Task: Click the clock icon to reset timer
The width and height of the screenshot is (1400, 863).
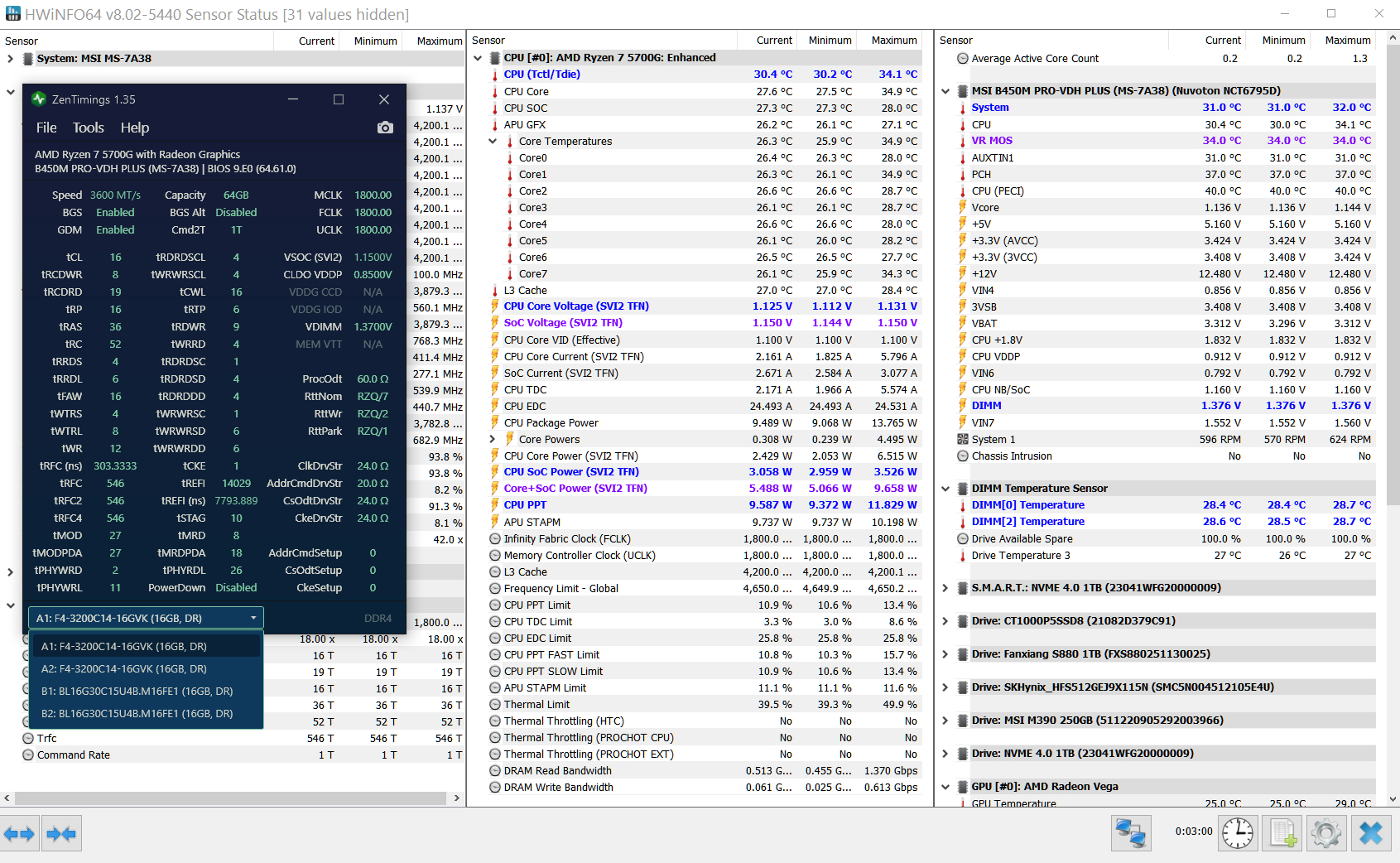Action: (x=1238, y=833)
